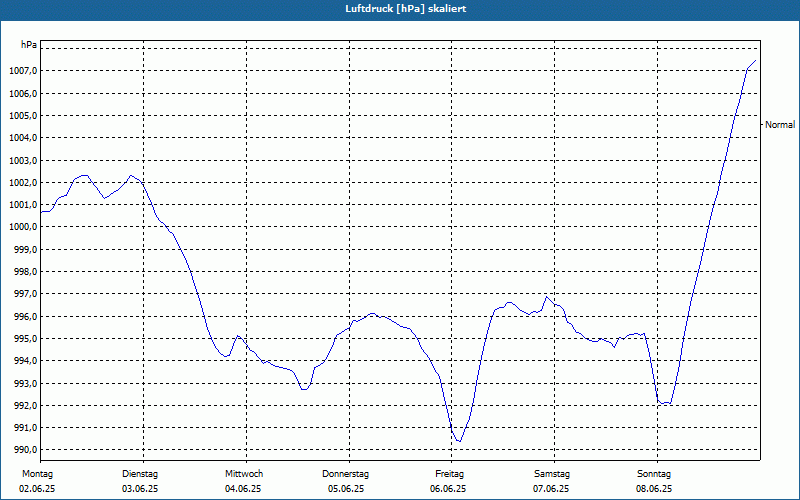Screen dimensions: 800x500
Task: Select the 1001,0 axis value
Action: 23,205
